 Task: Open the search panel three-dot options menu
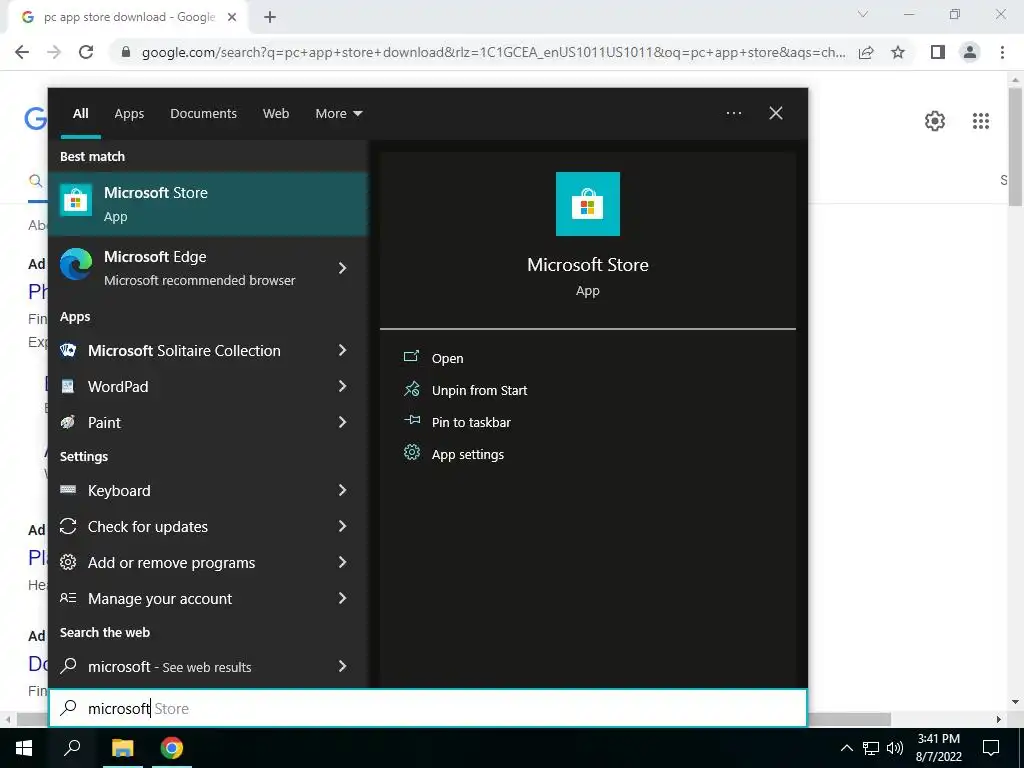coord(734,113)
